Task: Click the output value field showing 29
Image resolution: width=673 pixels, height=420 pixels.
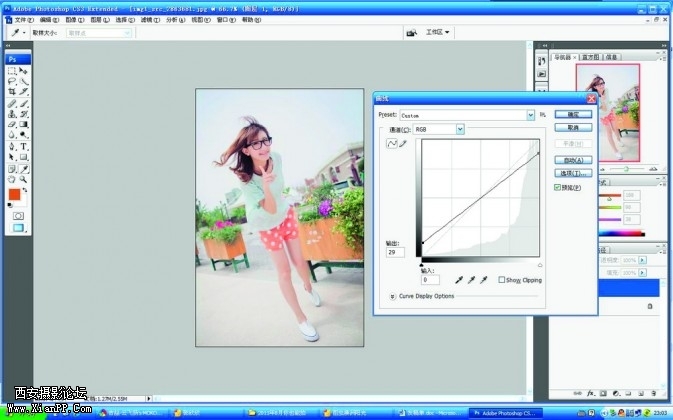Action: [x=395, y=252]
